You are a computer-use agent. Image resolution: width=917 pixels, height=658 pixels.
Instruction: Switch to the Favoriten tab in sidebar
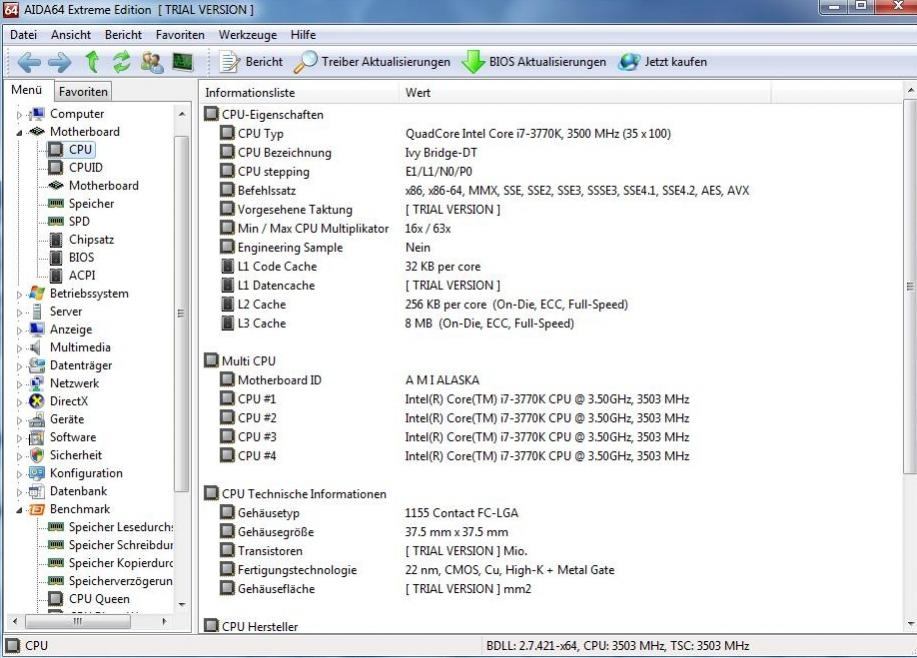click(83, 91)
